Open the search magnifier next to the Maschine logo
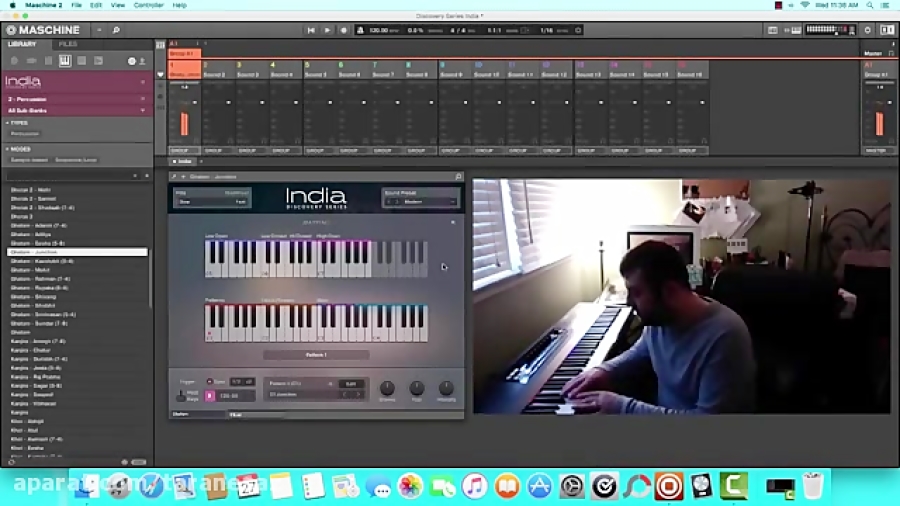 tap(115, 30)
